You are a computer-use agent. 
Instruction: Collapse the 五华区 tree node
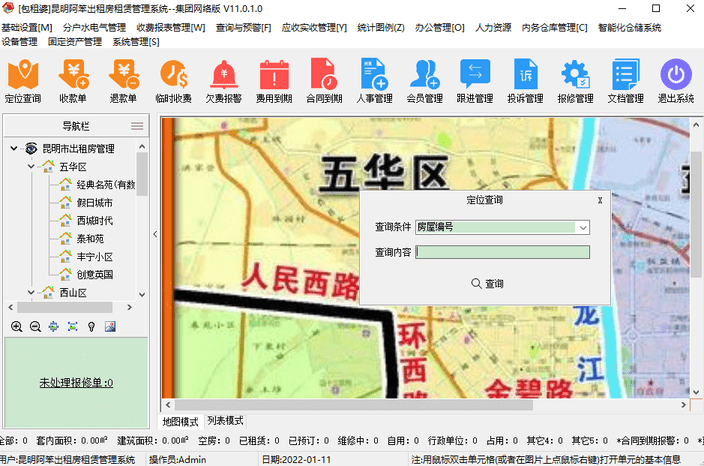[x=31, y=167]
